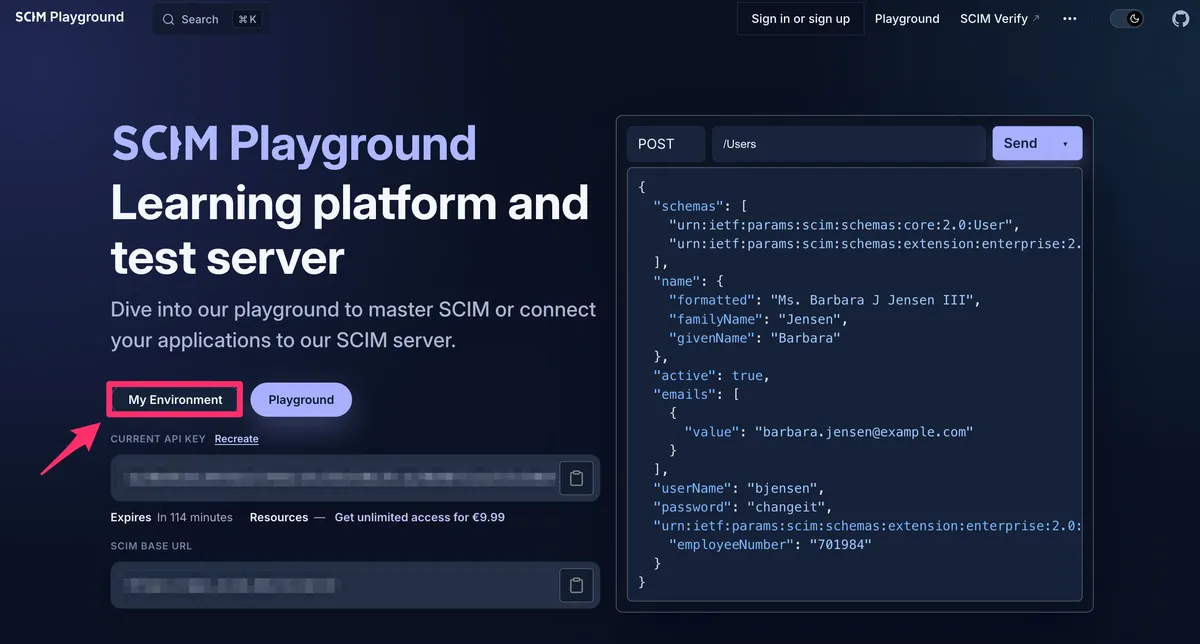The image size is (1200, 644).
Task: Click Sign in or sign up
Action: 801,19
